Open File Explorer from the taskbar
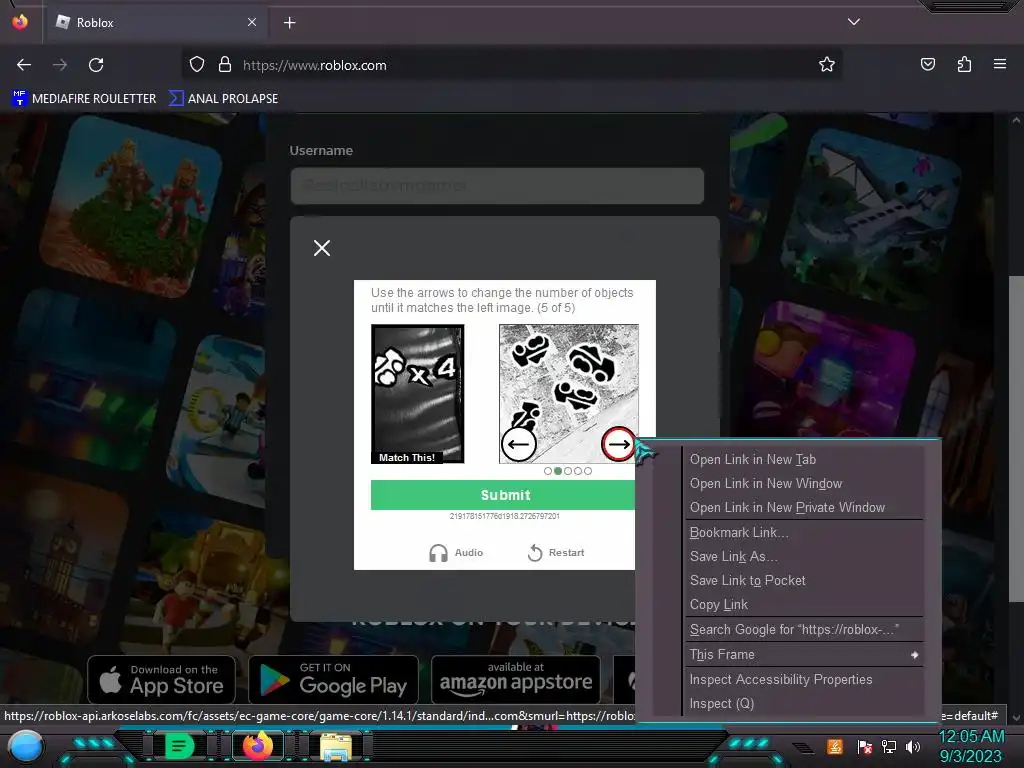This screenshot has width=1024, height=768. point(336,747)
